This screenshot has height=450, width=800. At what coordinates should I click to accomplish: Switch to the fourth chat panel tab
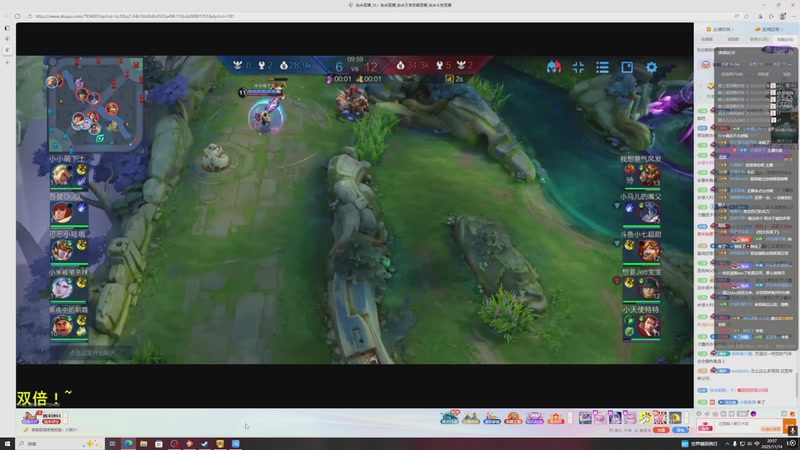click(785, 39)
